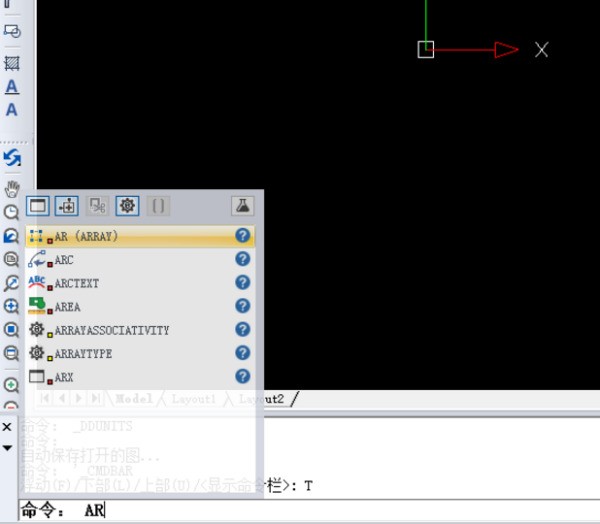This screenshot has height=524, width=600.
Task: Pick the ARX command suggestion
Action: 140,377
